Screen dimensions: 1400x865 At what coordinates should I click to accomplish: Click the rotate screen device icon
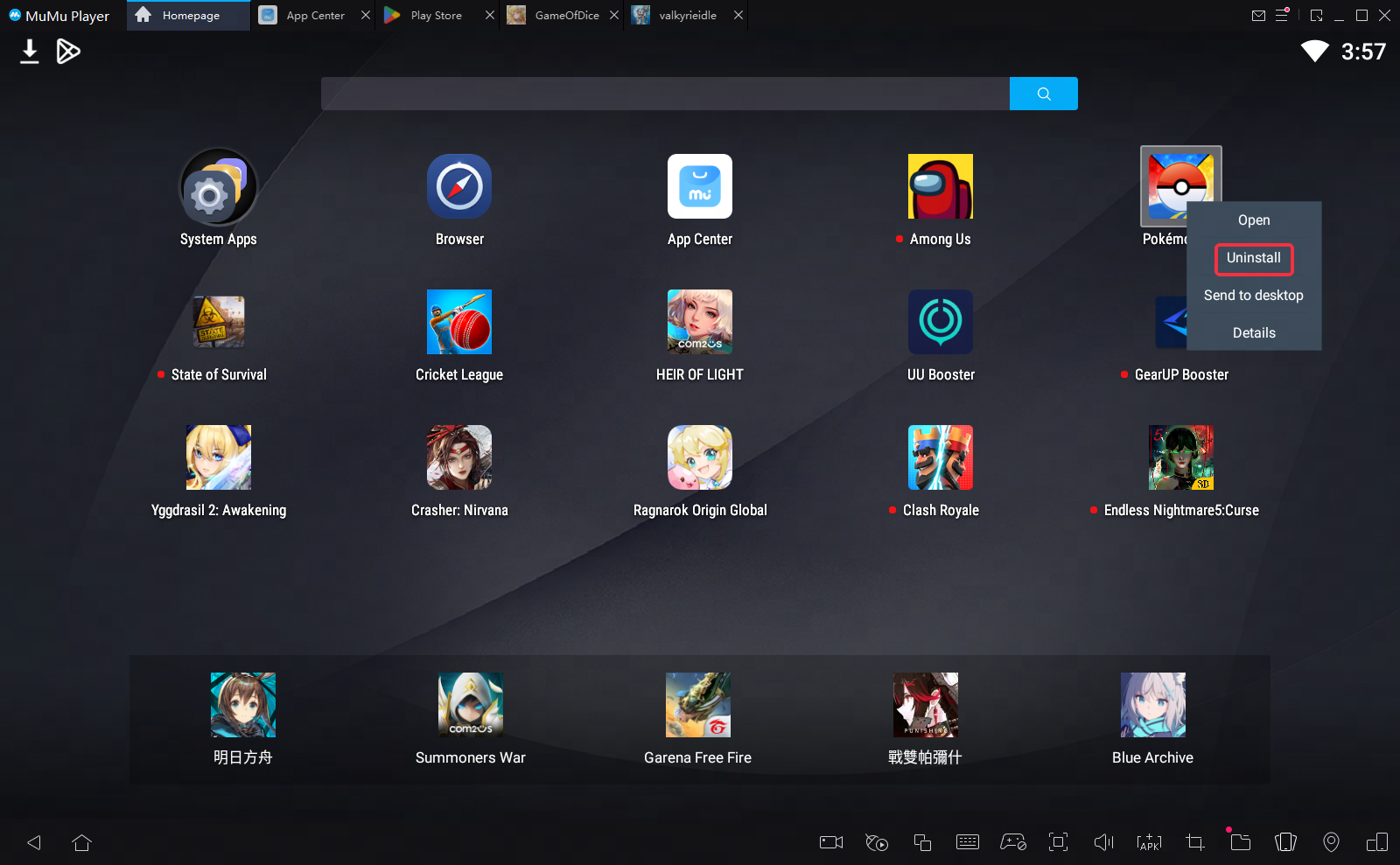1377,842
